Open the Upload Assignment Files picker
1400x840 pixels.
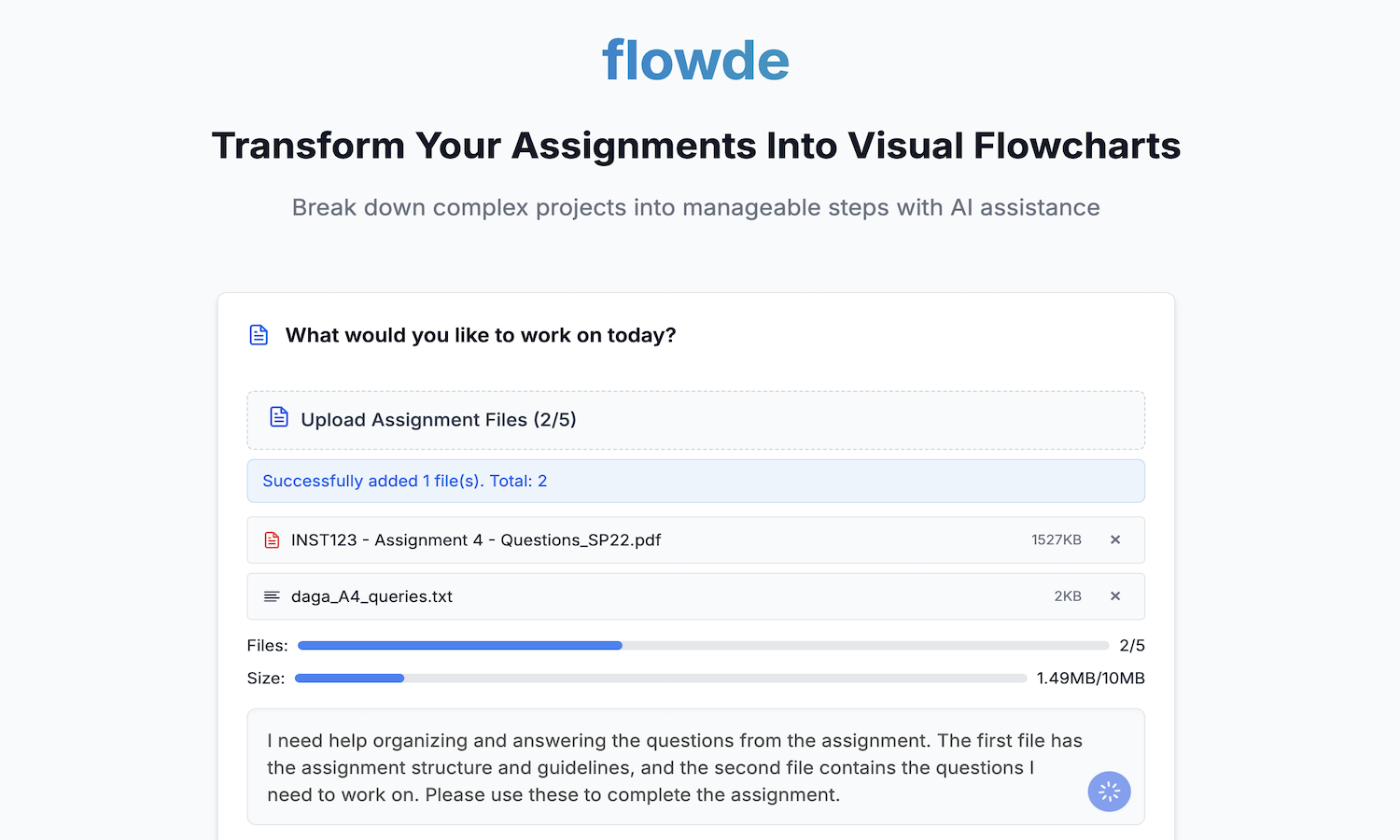[x=695, y=419]
